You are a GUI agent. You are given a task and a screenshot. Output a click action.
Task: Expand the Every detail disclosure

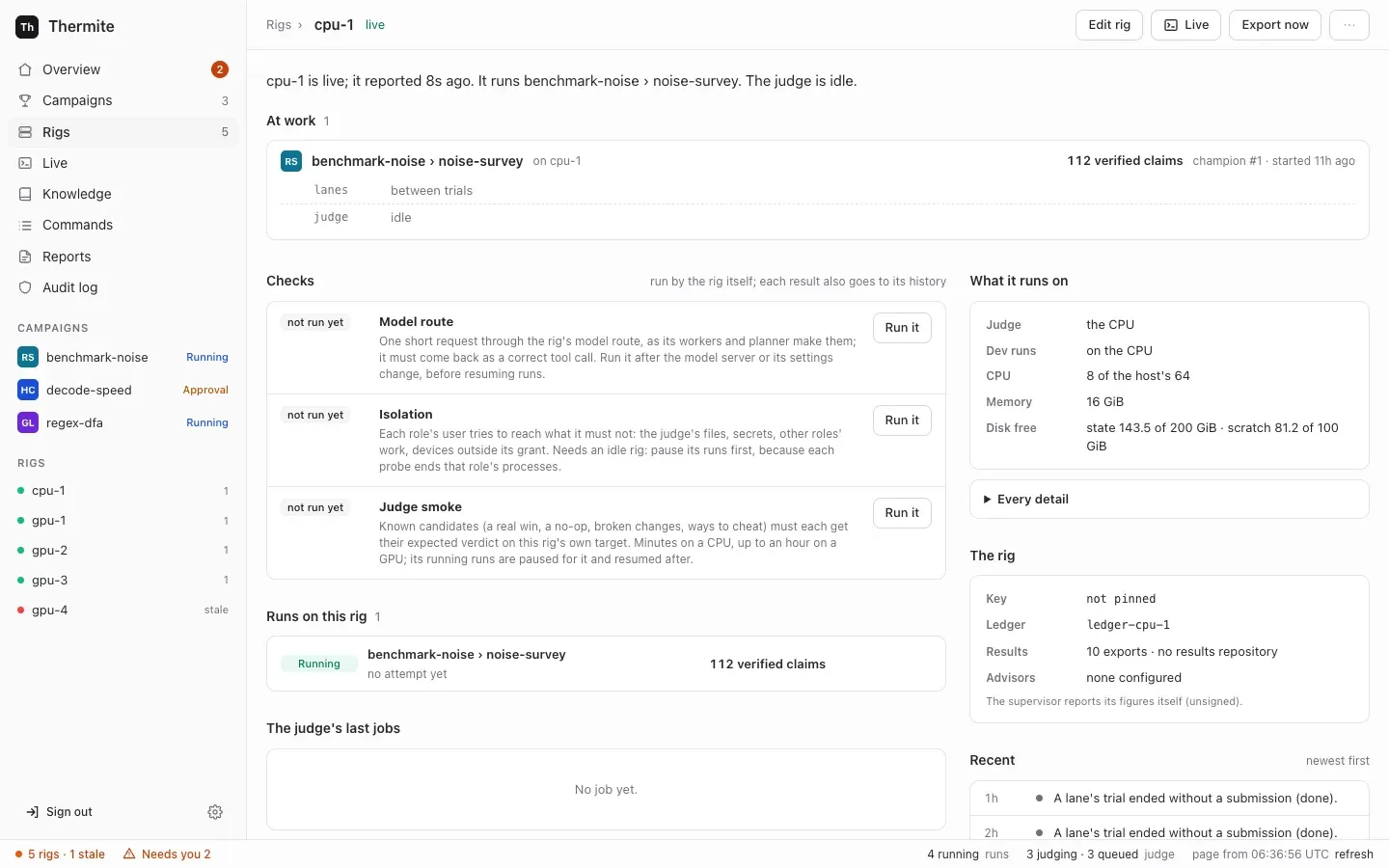point(1169,500)
